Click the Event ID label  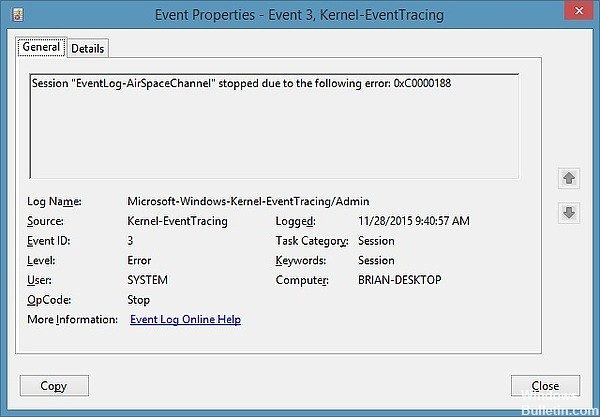pyautogui.click(x=49, y=241)
